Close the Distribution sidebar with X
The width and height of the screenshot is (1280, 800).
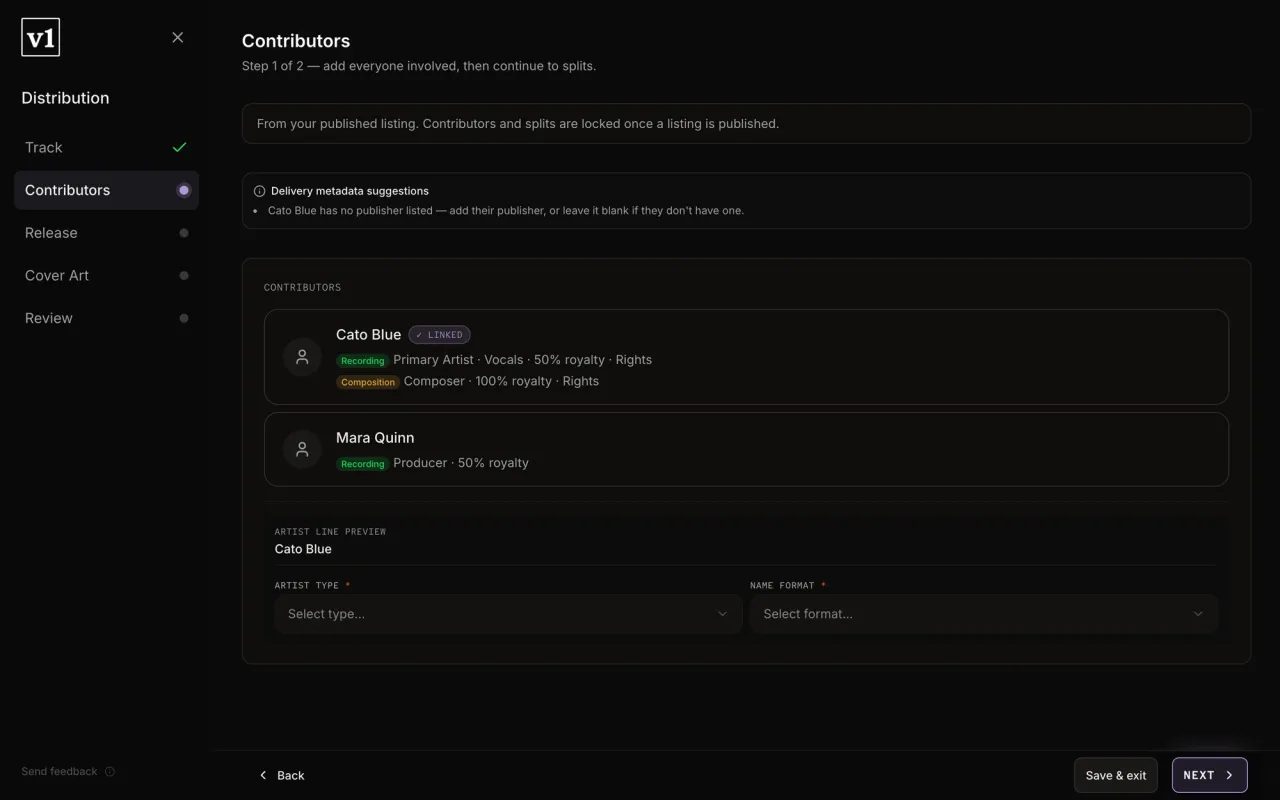coord(177,37)
